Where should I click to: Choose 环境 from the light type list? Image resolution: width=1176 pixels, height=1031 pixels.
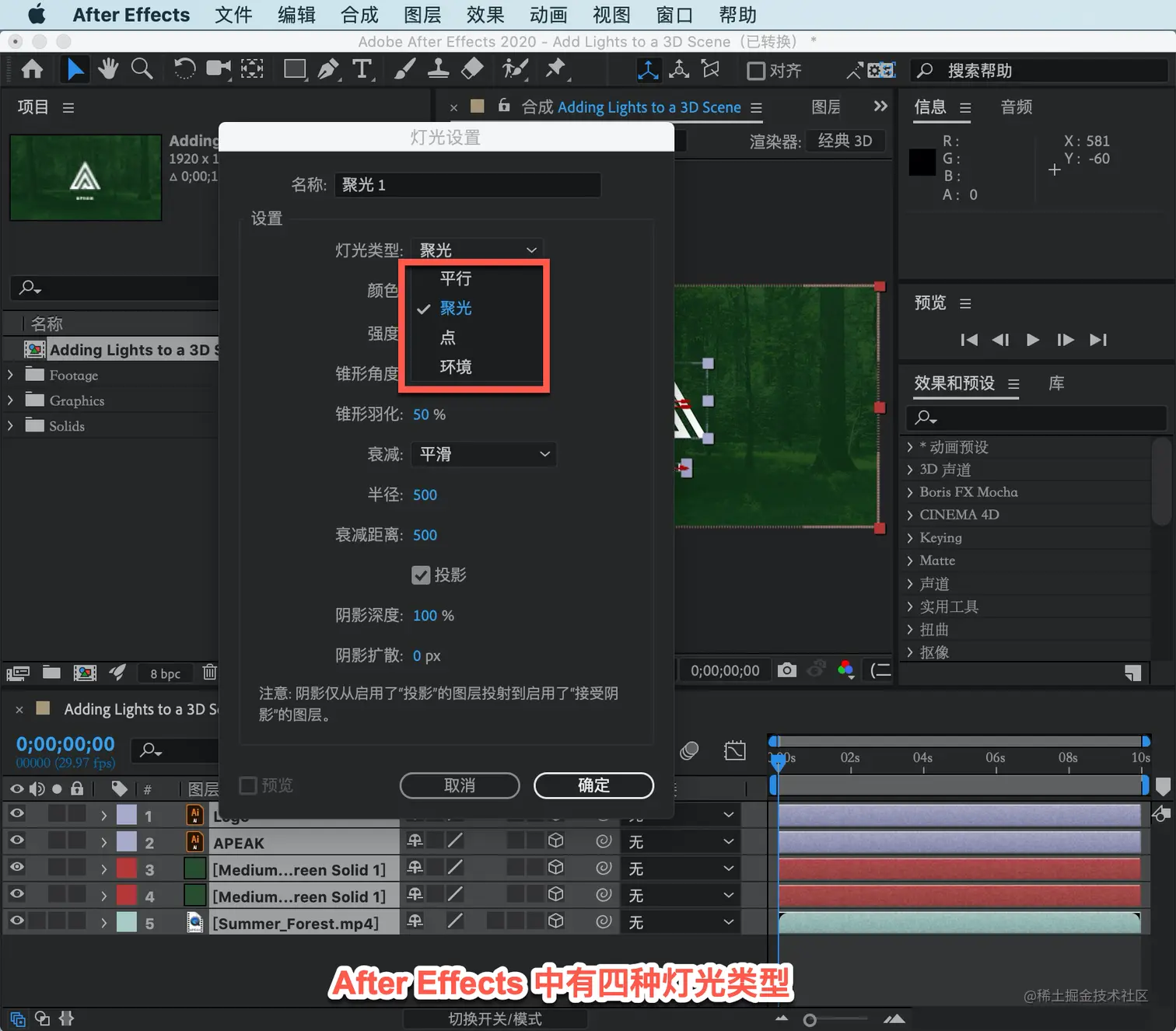456,367
